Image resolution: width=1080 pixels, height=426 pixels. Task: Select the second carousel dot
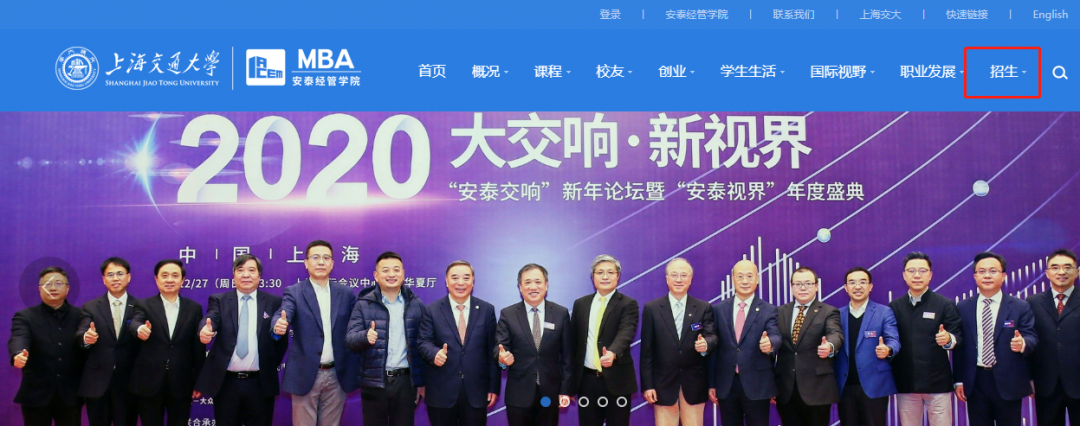click(564, 401)
